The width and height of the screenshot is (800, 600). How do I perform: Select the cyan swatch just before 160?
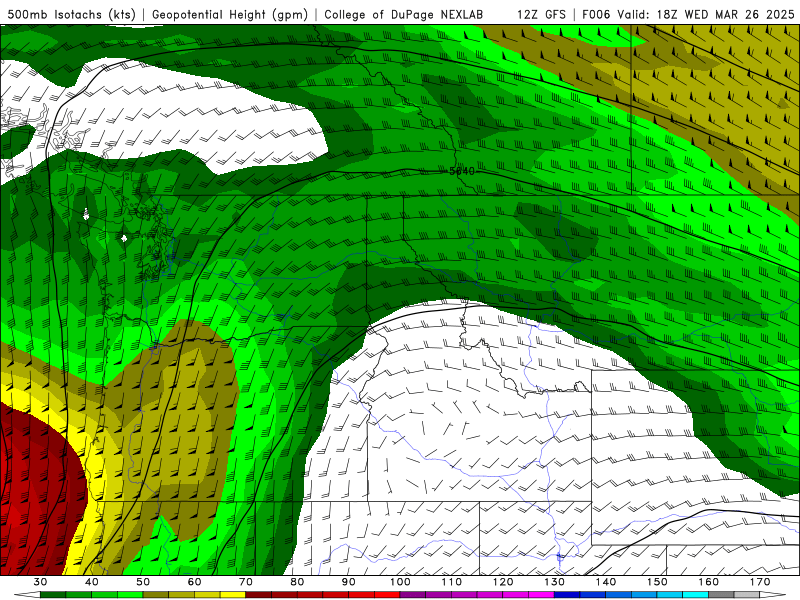click(695, 595)
